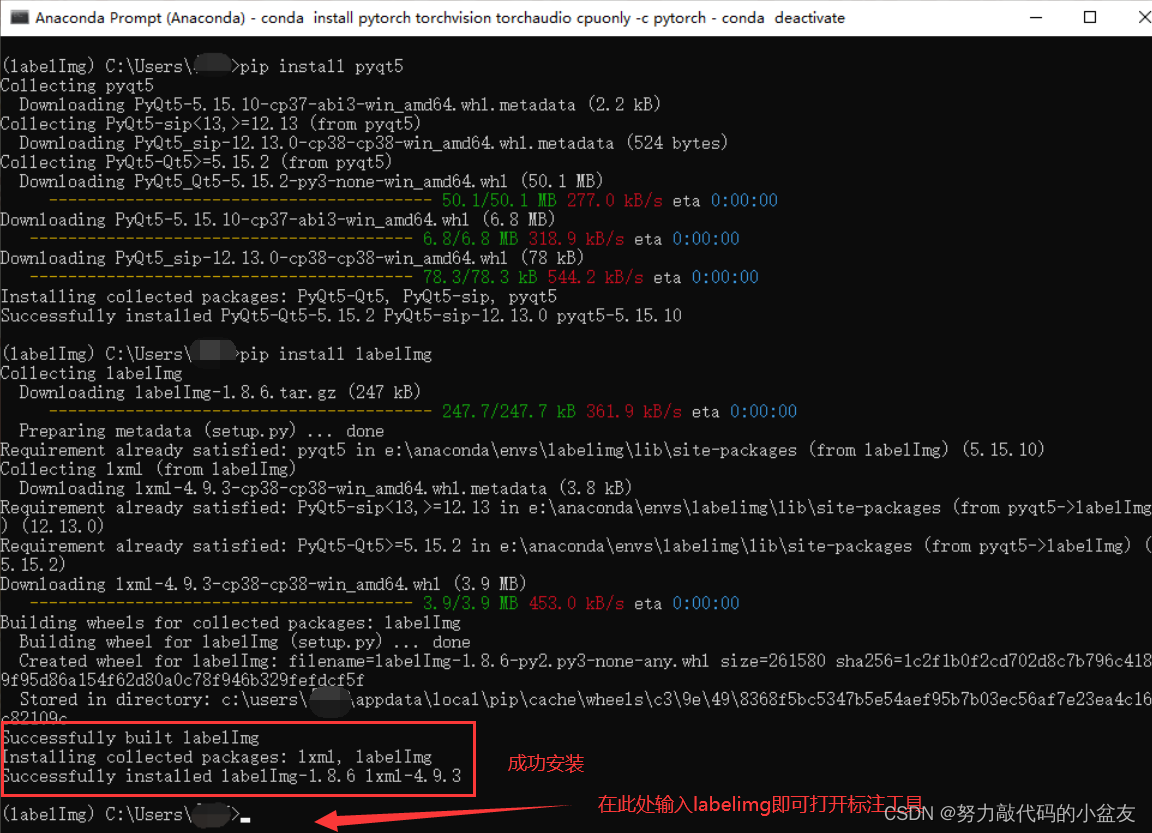Click 'Installing collected packages: PyQt5-Qt5' line
The width and height of the screenshot is (1152, 833).
click(x=279, y=297)
